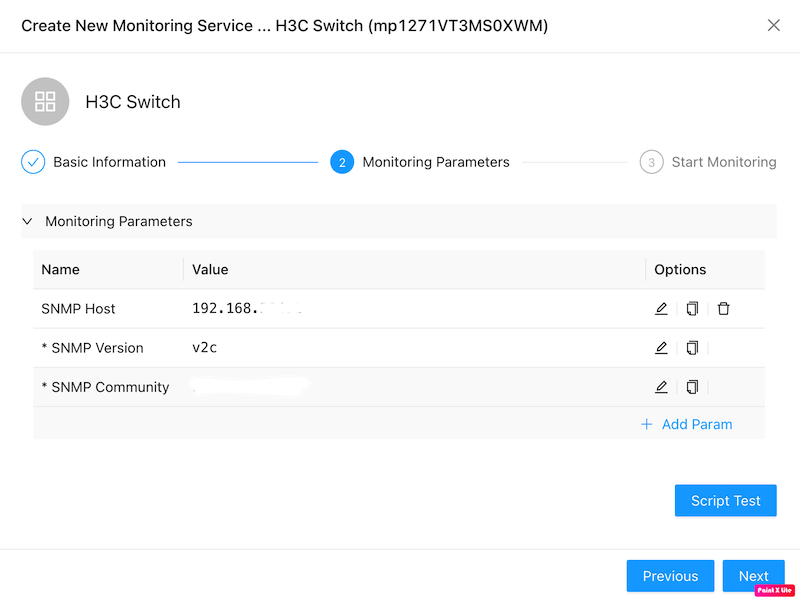Copy the SNMP Version parameter row
The height and width of the screenshot is (601, 800).
(x=692, y=348)
